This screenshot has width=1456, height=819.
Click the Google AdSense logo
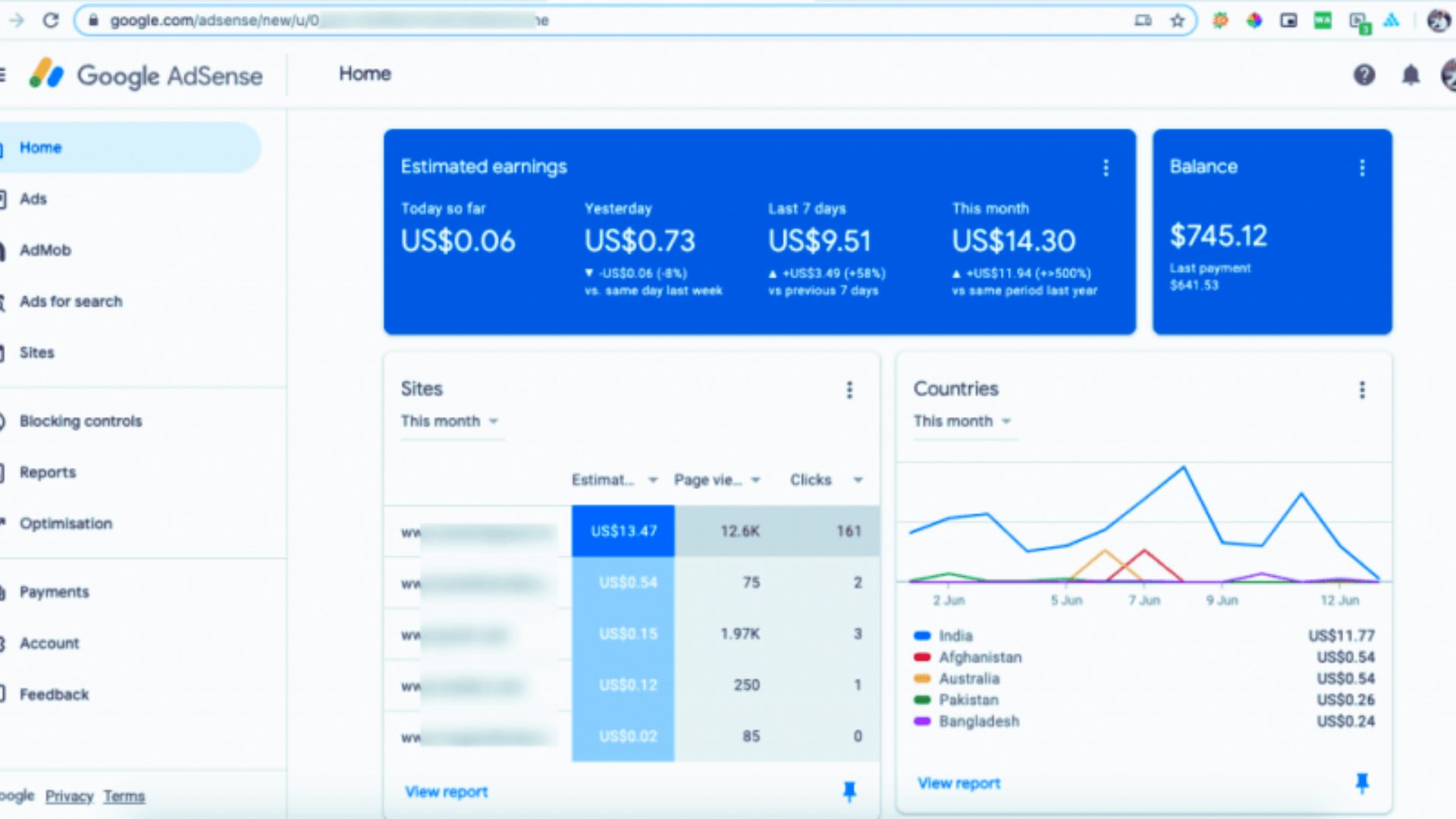coord(146,75)
